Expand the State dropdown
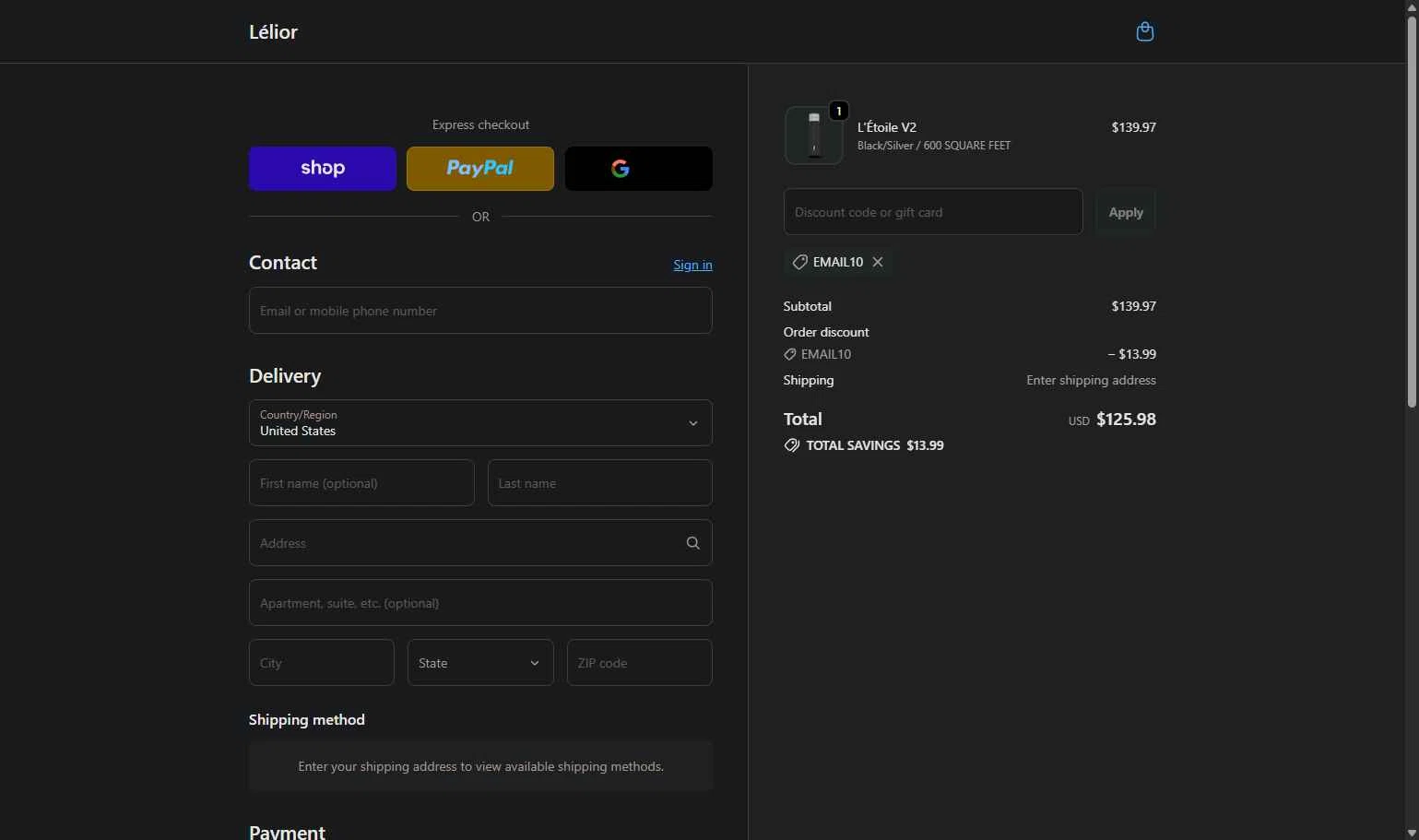Screen dimensions: 1419x840 480,663
